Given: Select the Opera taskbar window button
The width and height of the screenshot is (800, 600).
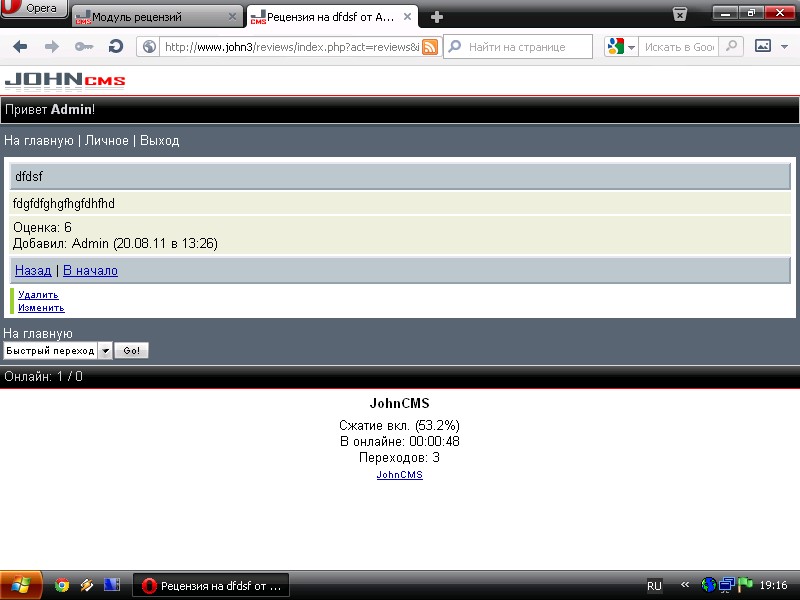Looking at the screenshot, I should [x=211, y=585].
